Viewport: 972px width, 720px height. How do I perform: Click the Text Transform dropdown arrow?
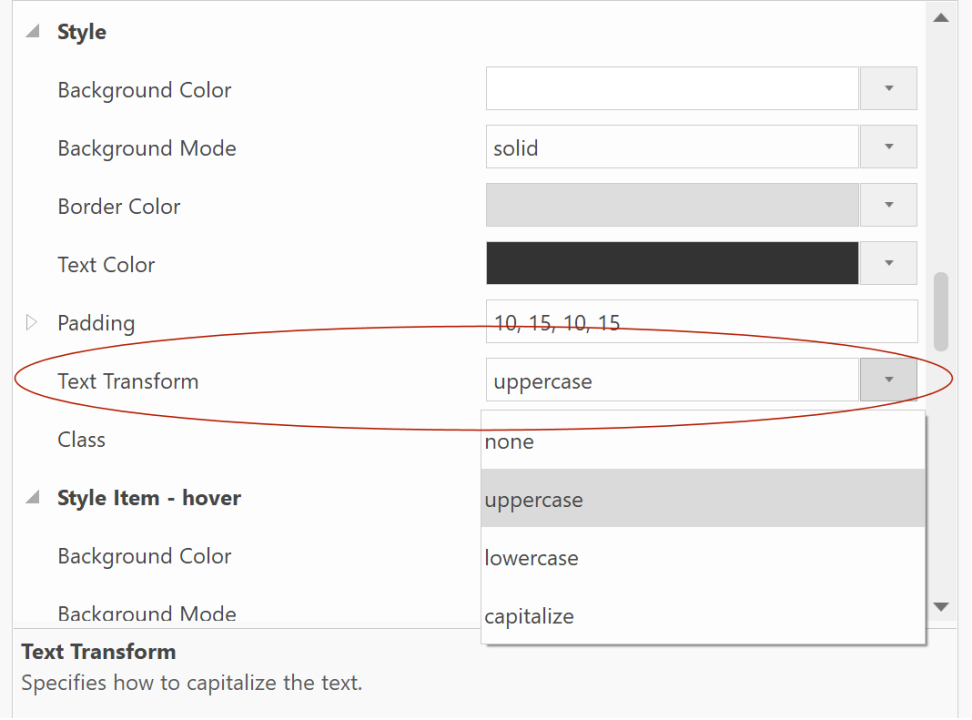[888, 380]
